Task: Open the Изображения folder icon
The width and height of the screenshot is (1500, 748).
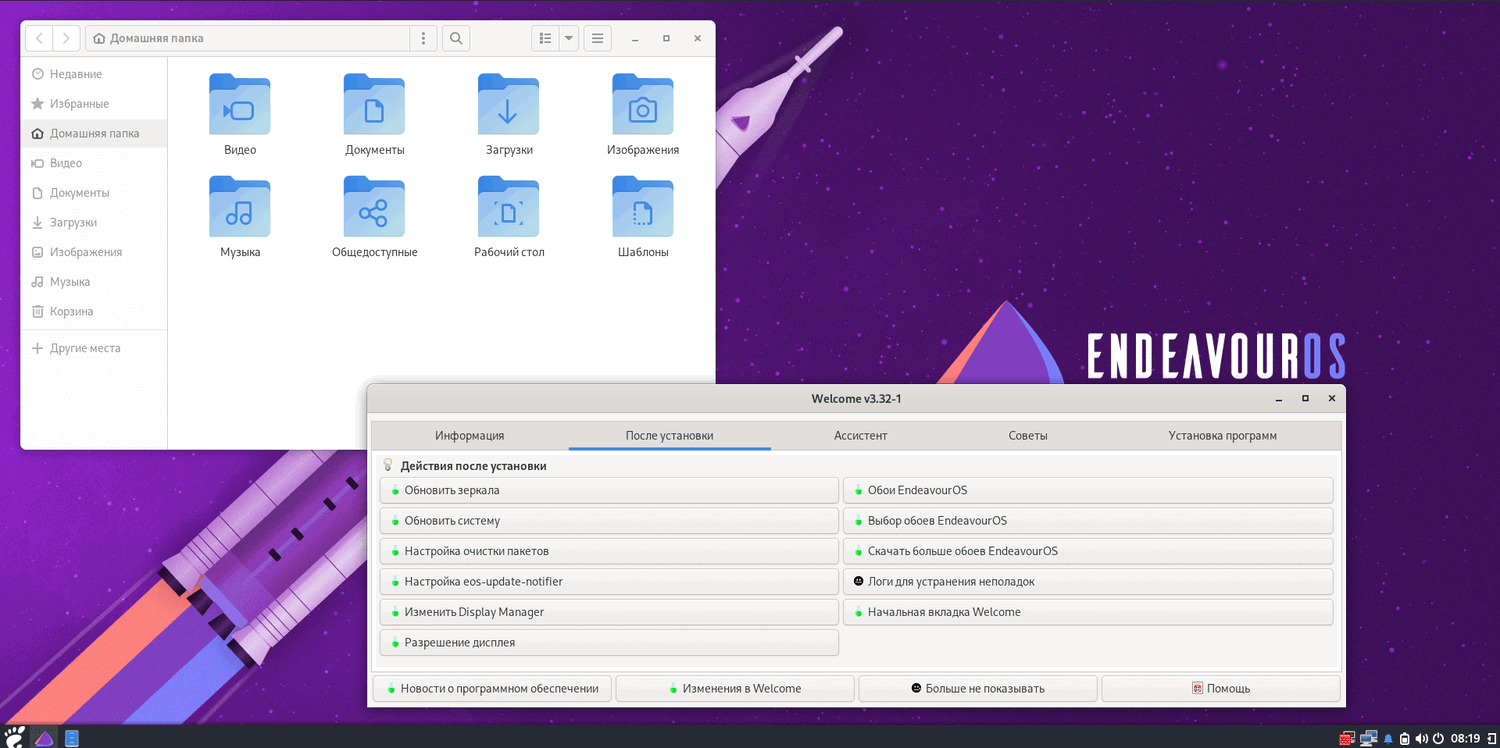Action: 643,104
